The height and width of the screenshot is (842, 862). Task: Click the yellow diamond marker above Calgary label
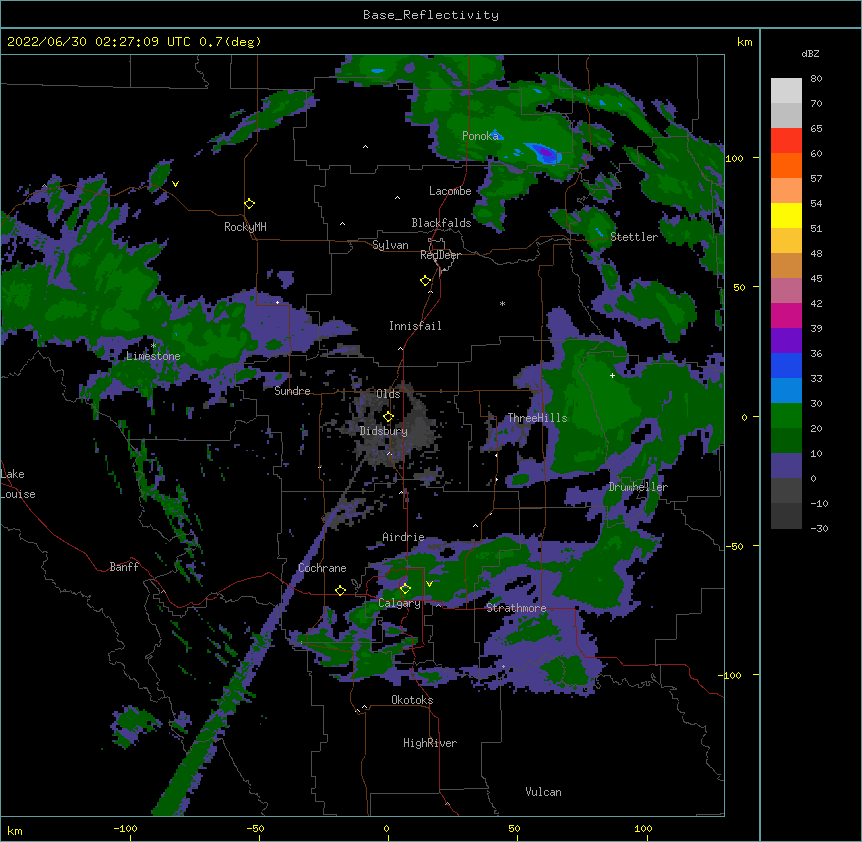click(405, 589)
